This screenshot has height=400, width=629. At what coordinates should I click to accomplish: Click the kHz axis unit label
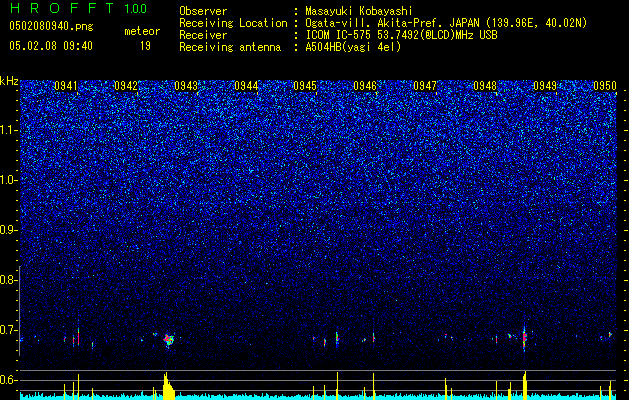click(x=9, y=81)
